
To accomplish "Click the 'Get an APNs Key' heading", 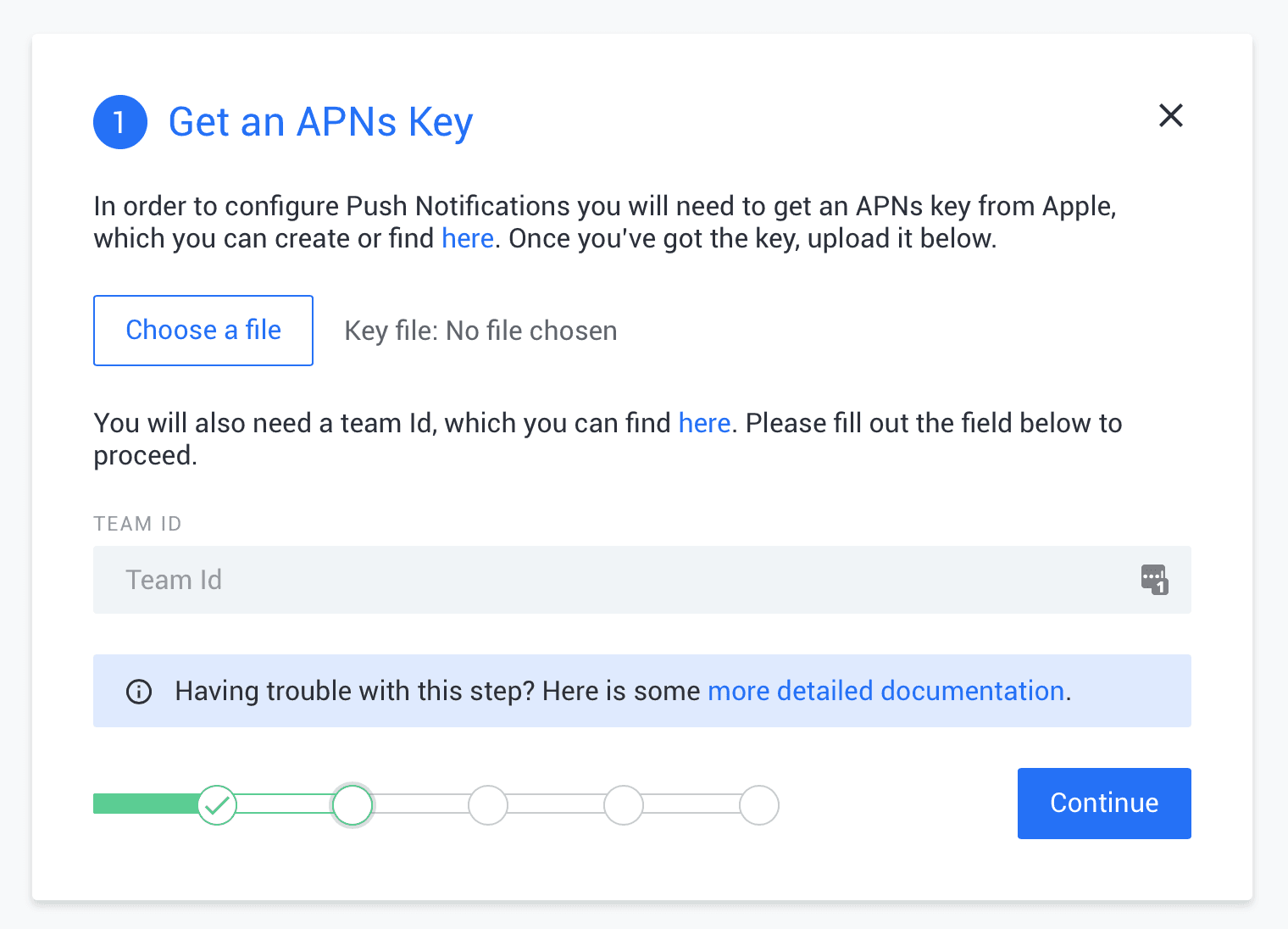I will pyautogui.click(x=320, y=121).
